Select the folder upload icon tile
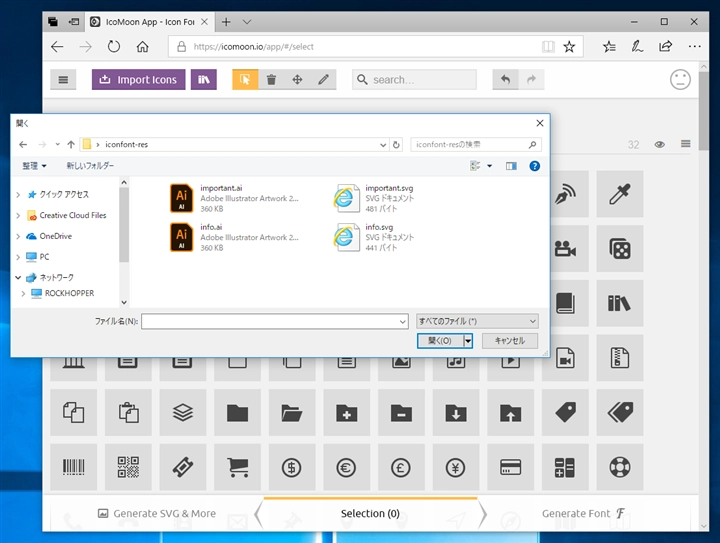Viewport: 720px width, 543px height. 511,412
